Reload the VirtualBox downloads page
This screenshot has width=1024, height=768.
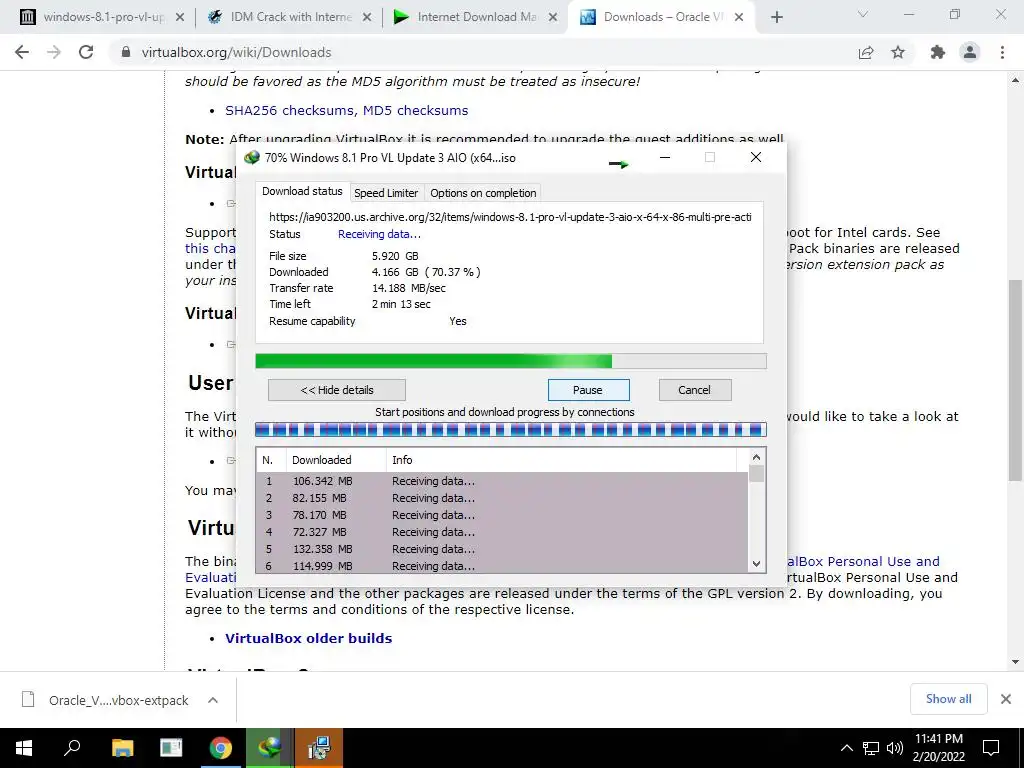(x=86, y=52)
